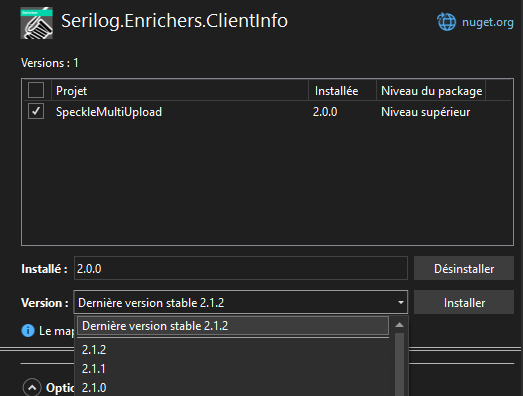Open the Version combo box
The height and width of the screenshot is (396, 523).
(240, 302)
